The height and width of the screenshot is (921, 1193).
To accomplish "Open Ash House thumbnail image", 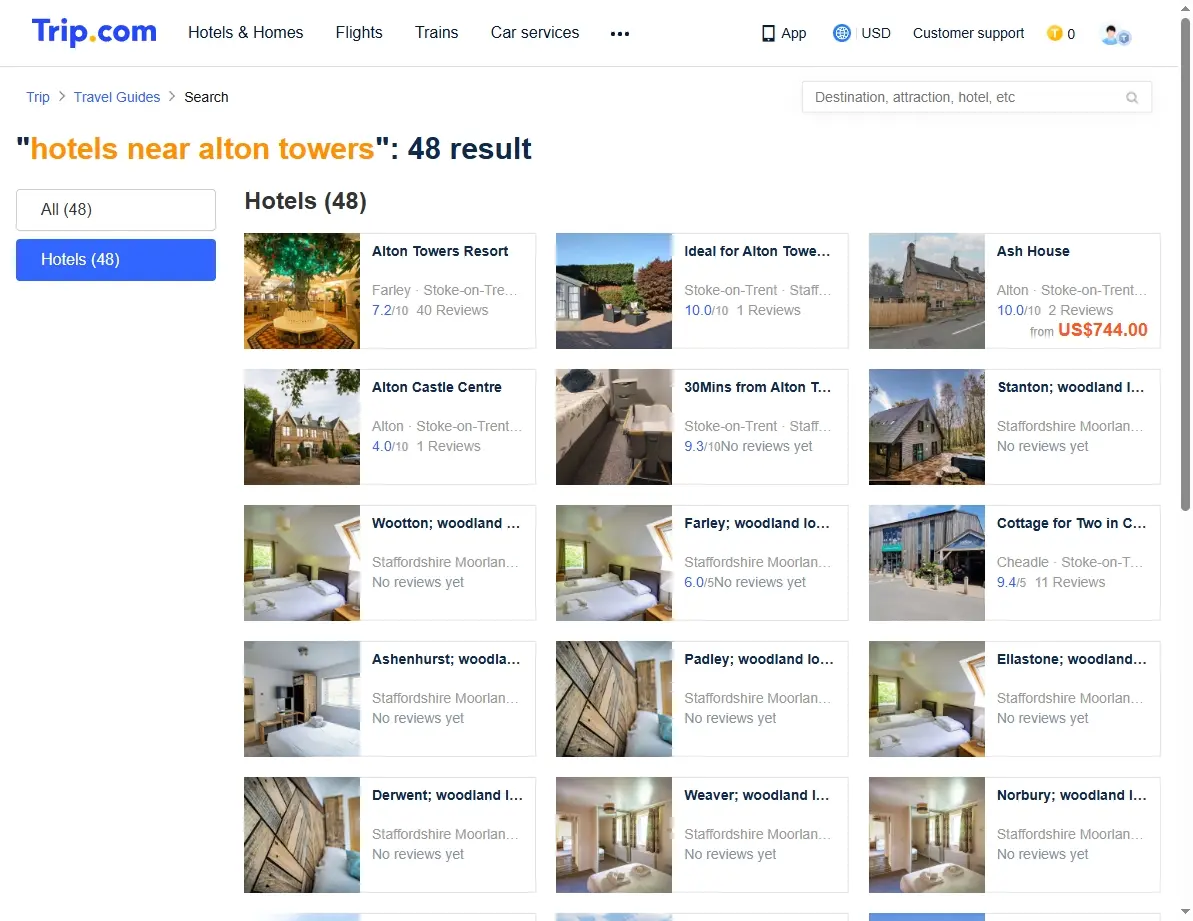I will [927, 291].
